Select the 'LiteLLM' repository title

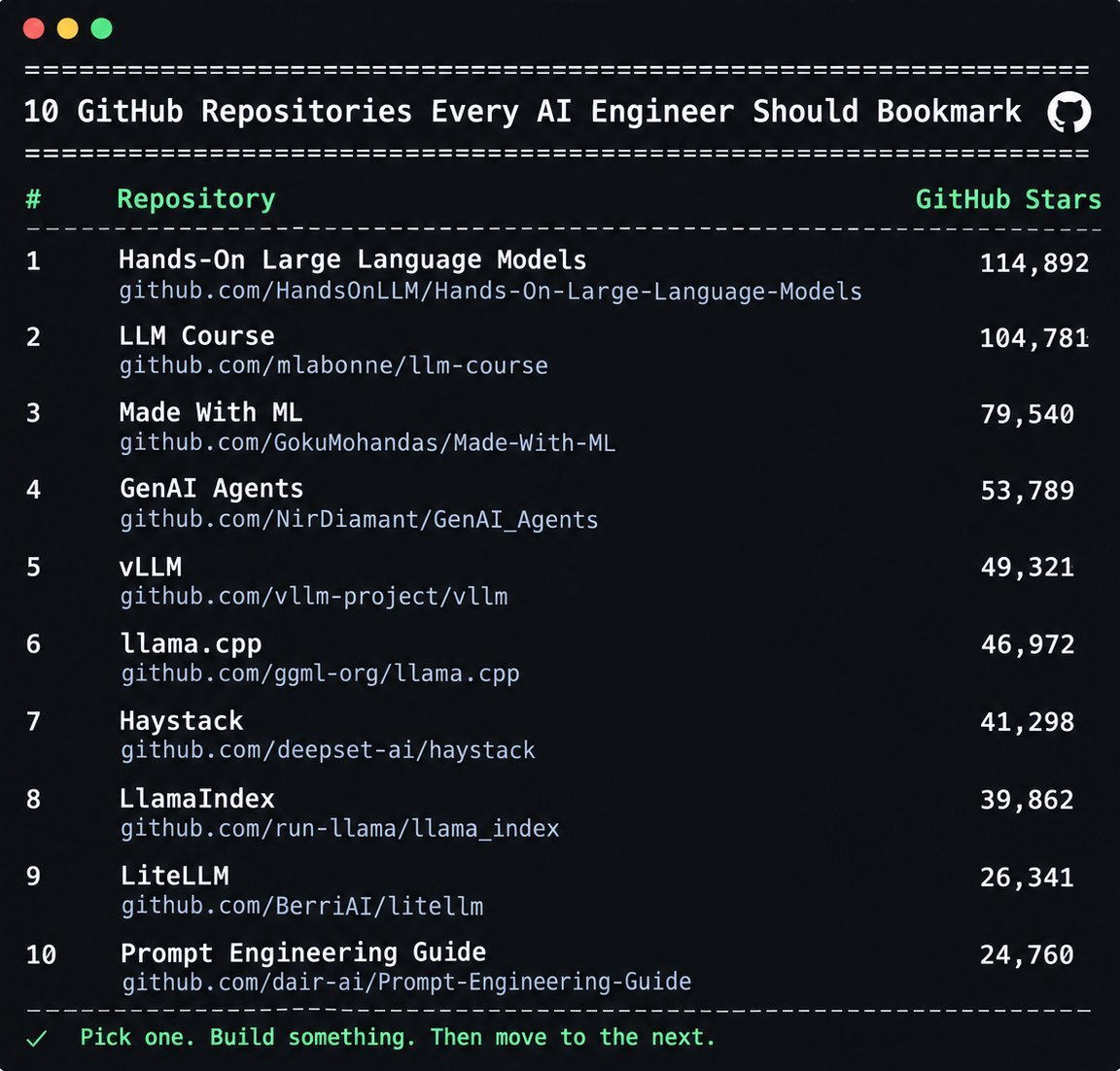click(174, 876)
